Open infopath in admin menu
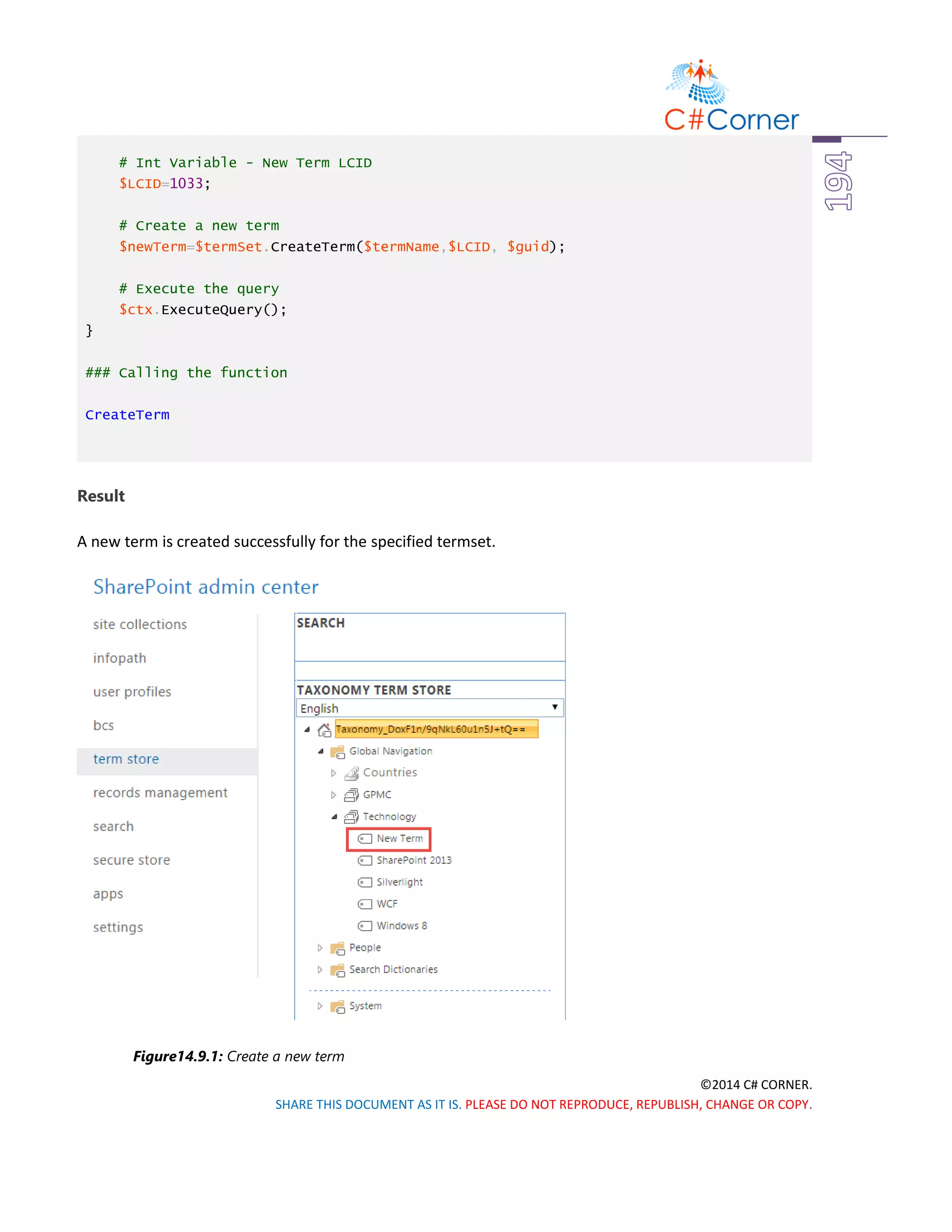952x1232 pixels. [119, 658]
